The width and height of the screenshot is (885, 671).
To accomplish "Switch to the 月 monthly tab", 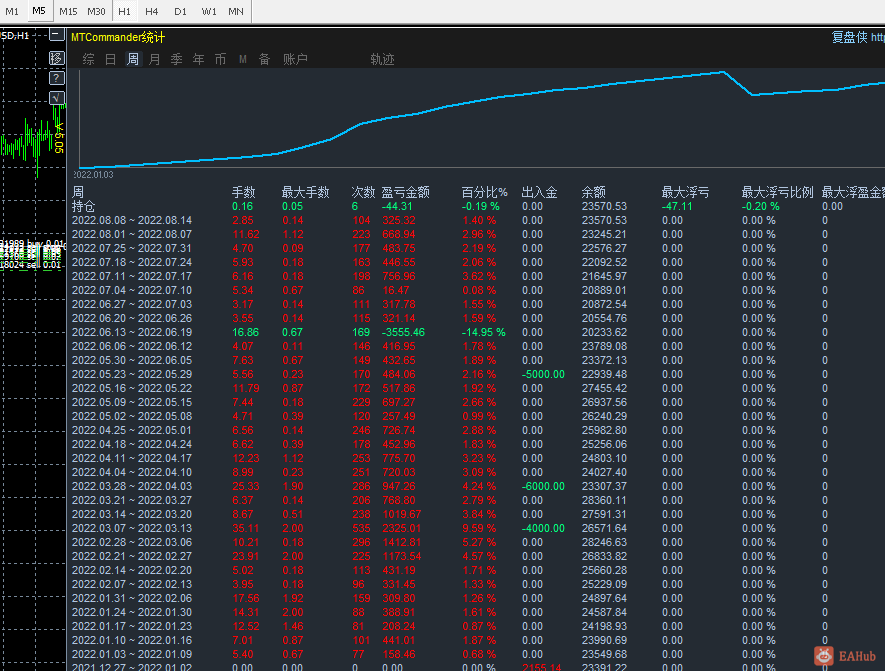I will tap(154, 60).
